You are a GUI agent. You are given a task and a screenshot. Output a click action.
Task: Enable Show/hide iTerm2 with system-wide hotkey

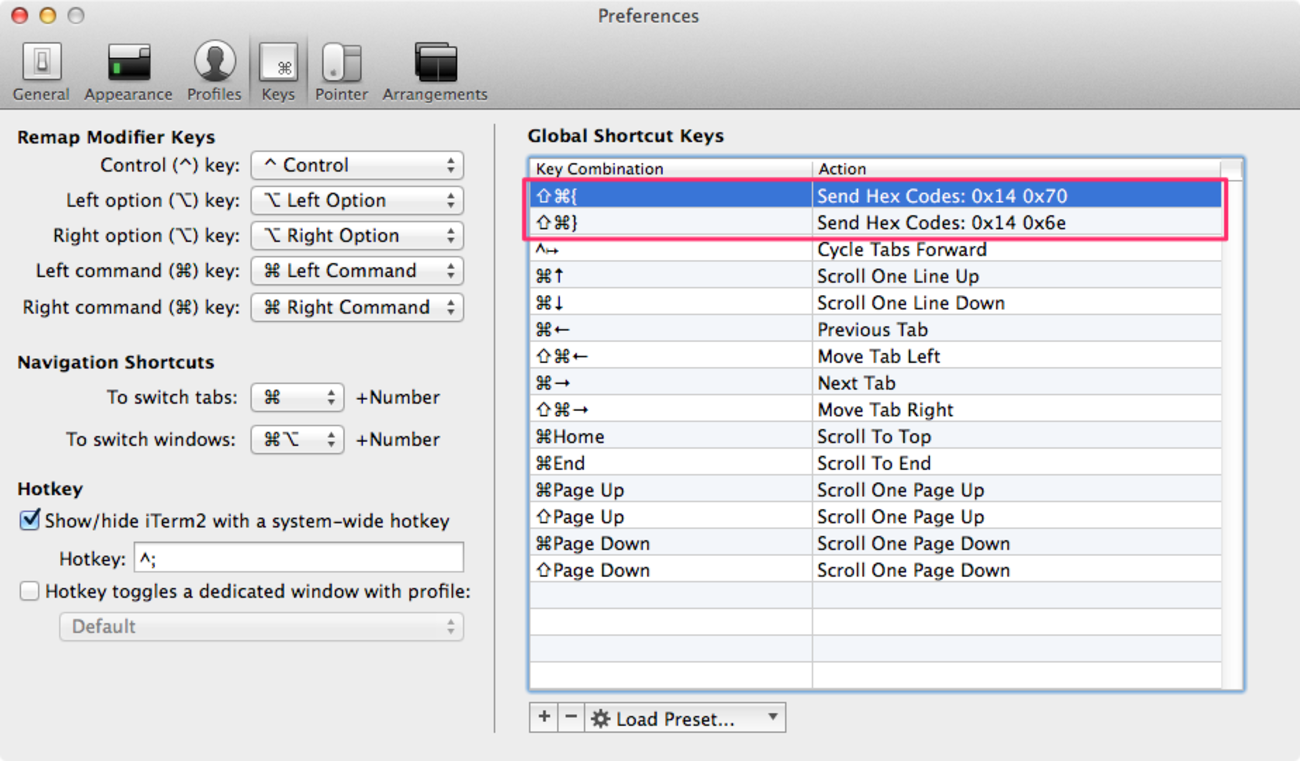[30, 520]
